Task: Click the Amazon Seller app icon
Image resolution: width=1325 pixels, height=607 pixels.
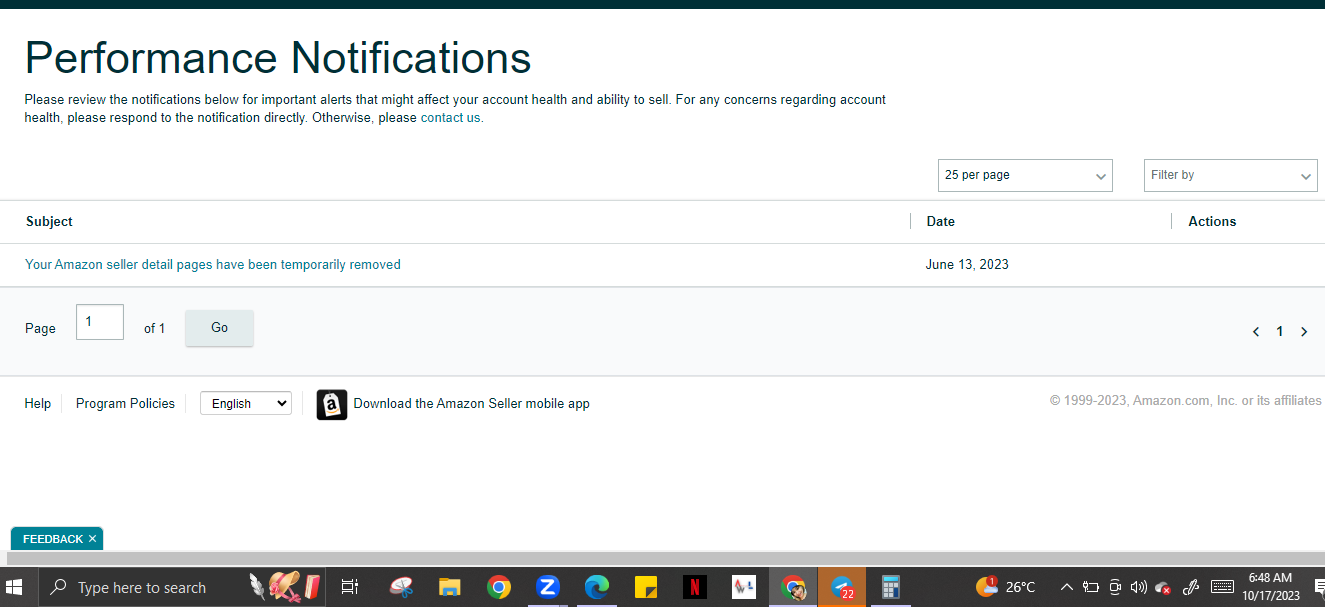Action: click(x=332, y=404)
